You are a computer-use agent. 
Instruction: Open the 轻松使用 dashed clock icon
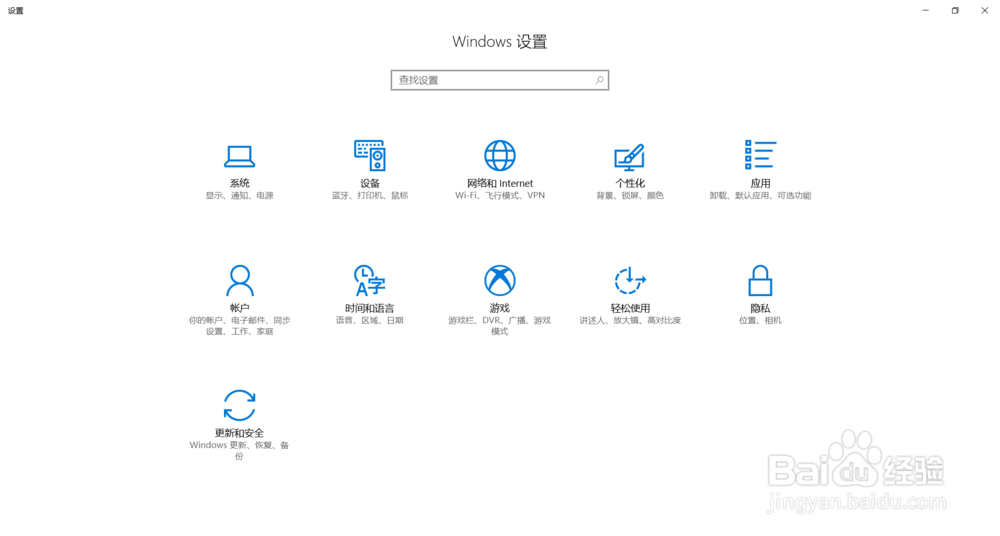tap(630, 281)
